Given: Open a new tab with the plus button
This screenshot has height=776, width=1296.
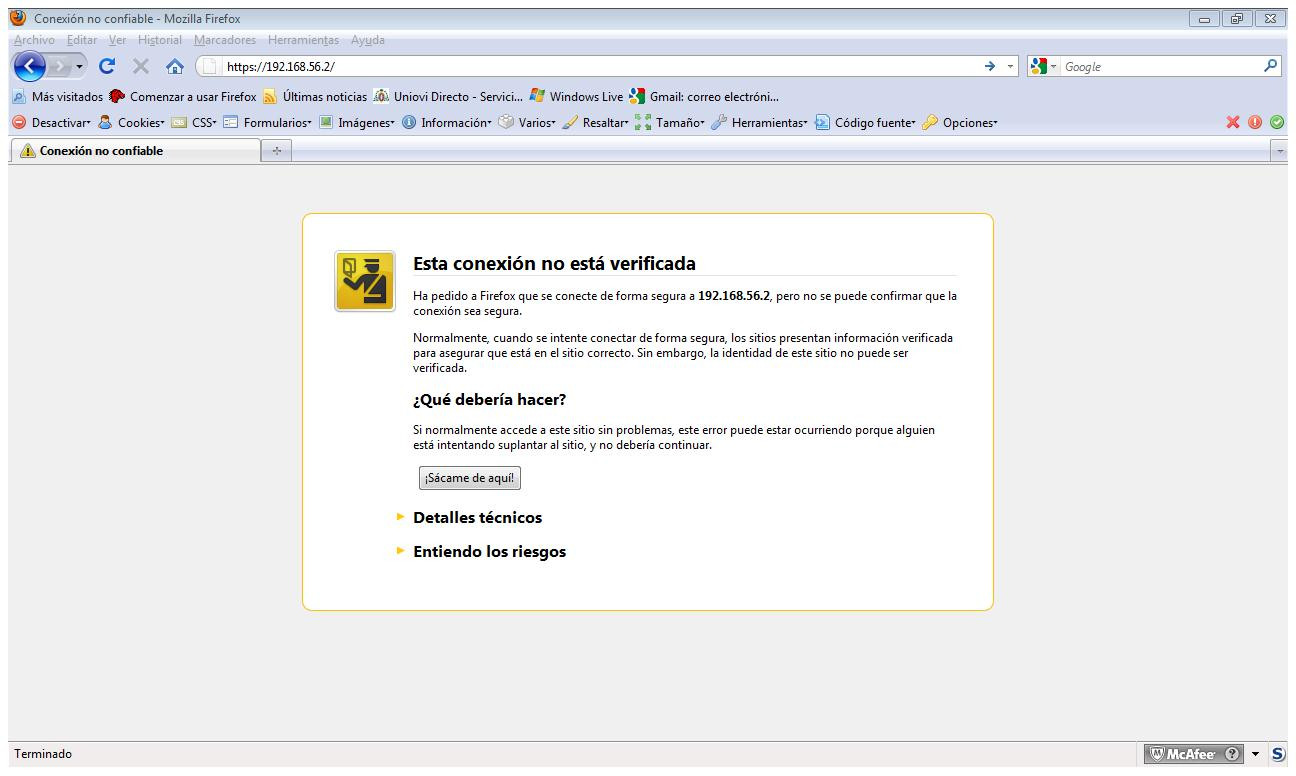Looking at the screenshot, I should [x=276, y=151].
